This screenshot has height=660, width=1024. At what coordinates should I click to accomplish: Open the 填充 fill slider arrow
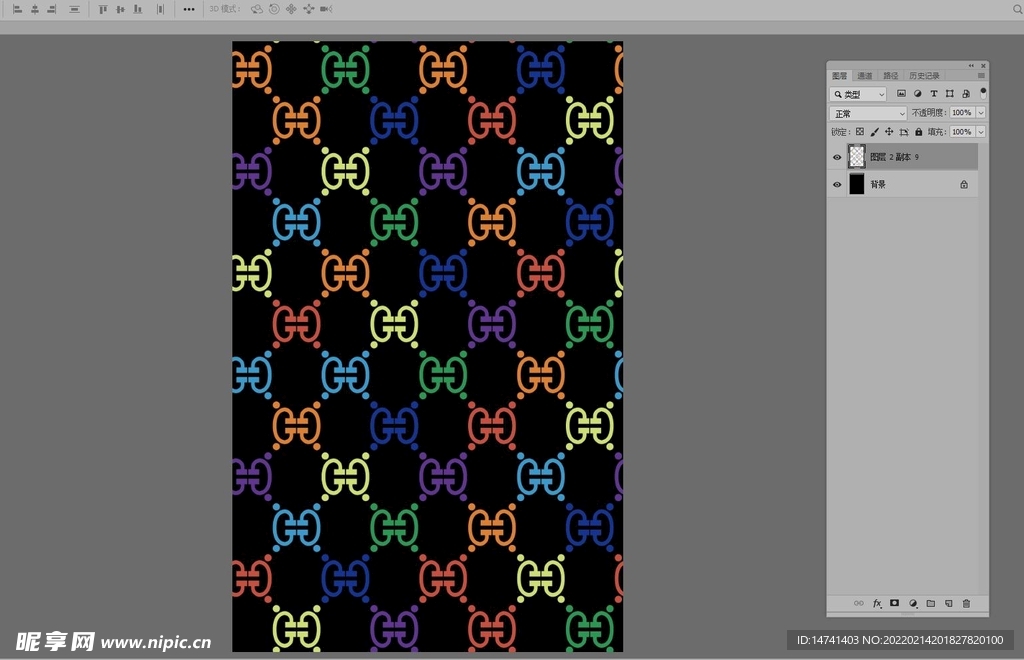[981, 132]
